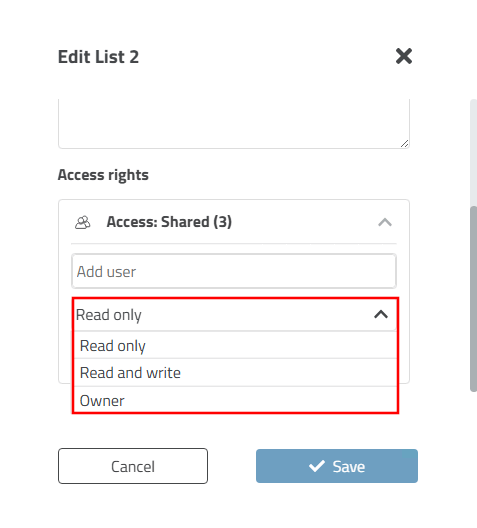Focus the Add user input field
477x528 pixels.
[234, 271]
